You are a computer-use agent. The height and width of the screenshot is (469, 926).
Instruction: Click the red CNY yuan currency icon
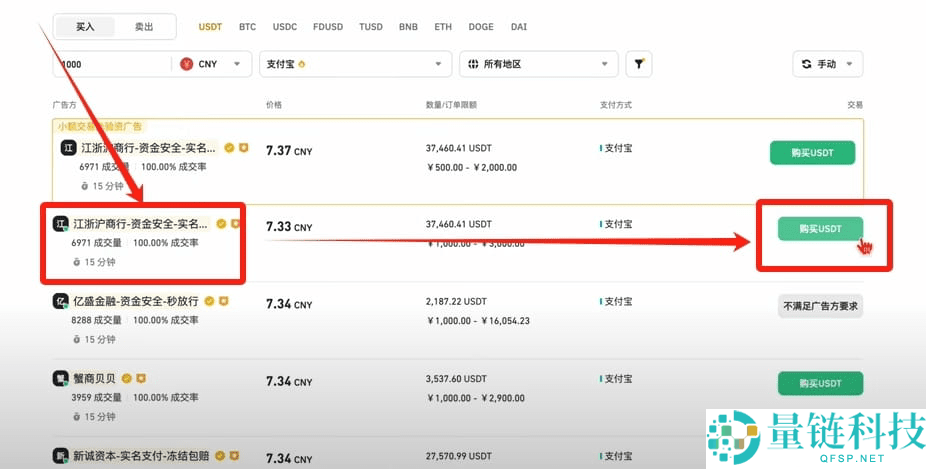[187, 64]
